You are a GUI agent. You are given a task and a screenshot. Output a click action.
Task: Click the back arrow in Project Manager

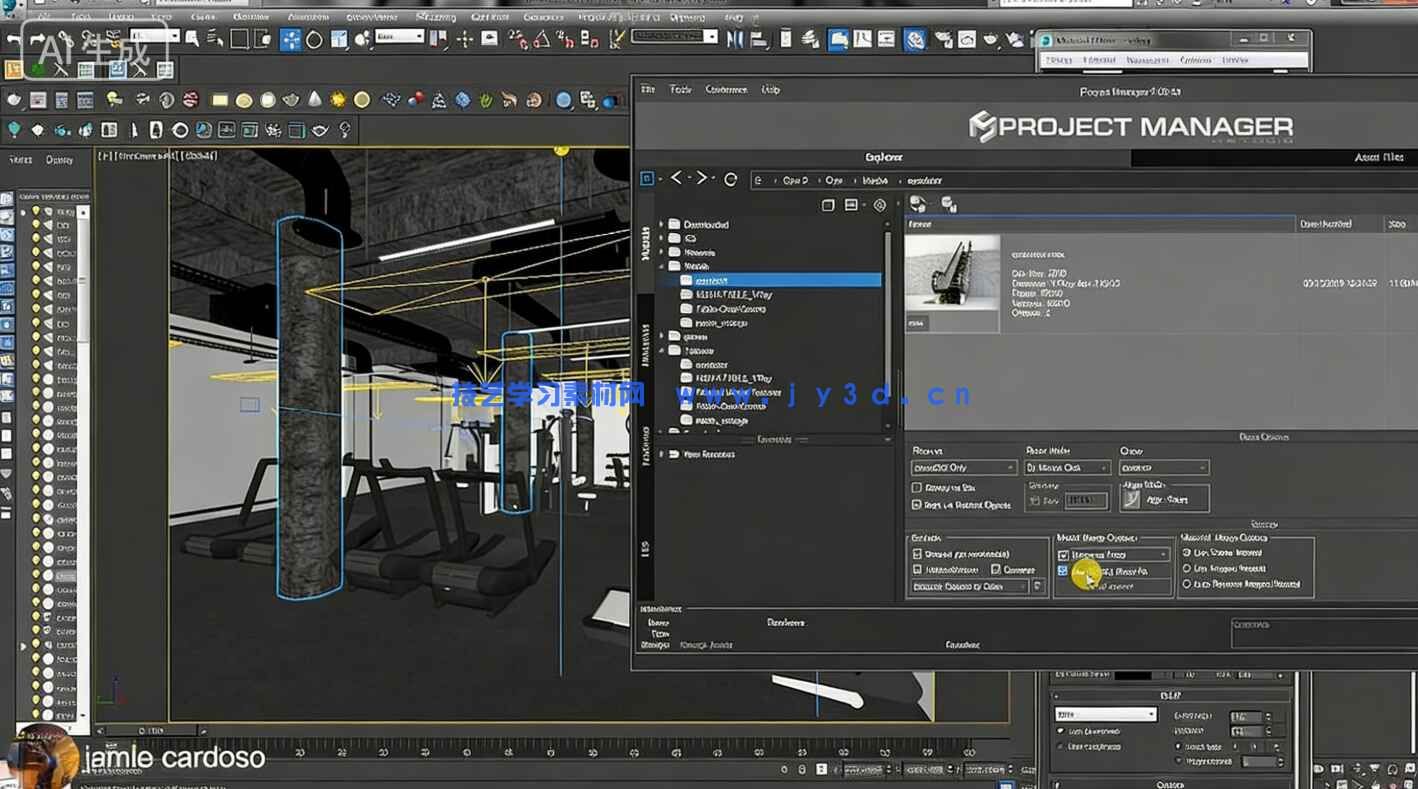[676, 178]
